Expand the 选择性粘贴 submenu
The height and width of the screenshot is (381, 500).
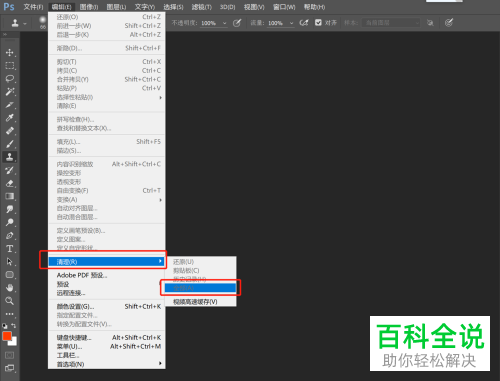(107, 97)
